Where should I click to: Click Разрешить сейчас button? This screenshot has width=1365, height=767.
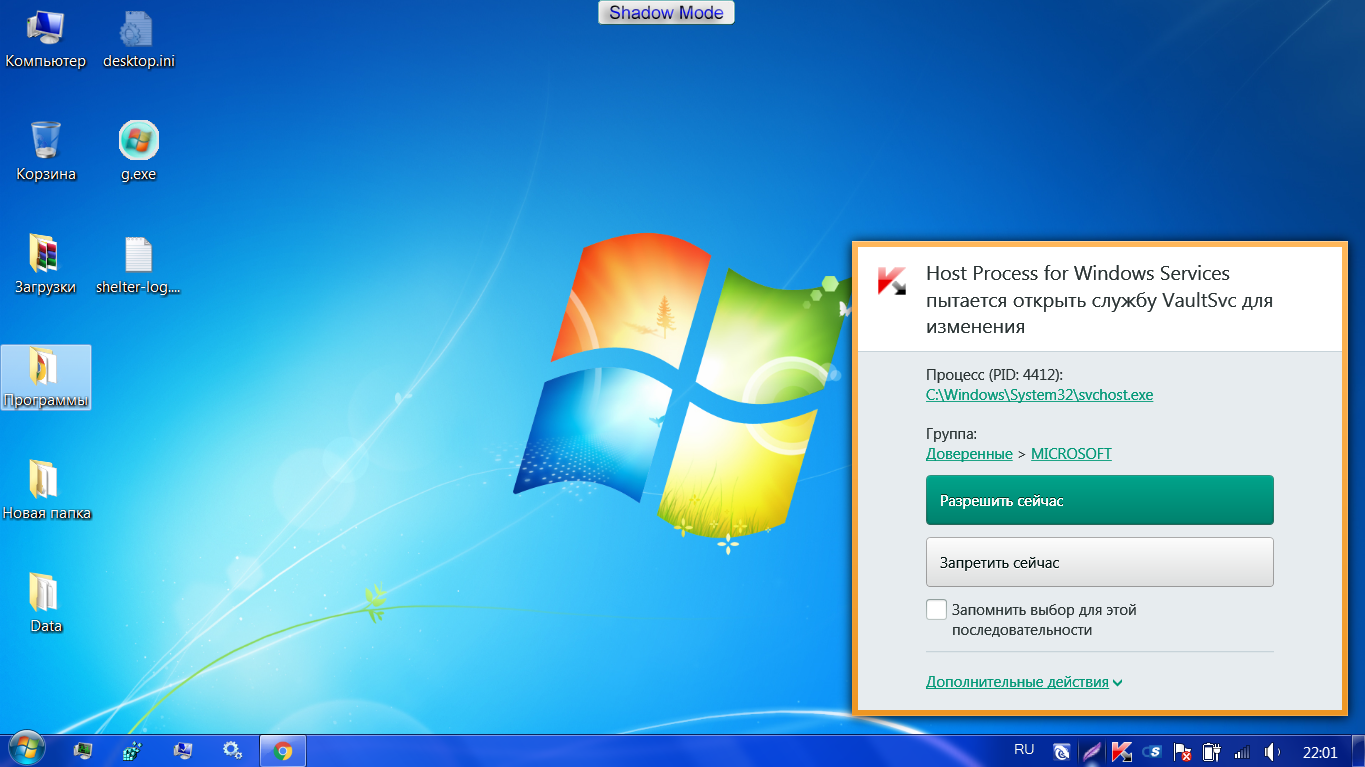point(1100,500)
